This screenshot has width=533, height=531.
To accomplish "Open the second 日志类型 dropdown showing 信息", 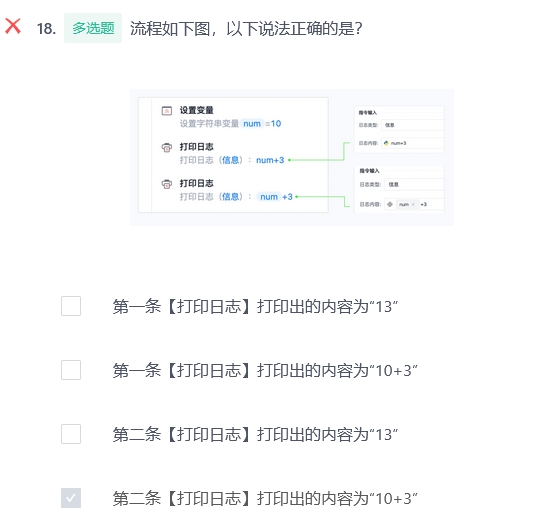I will [x=414, y=184].
